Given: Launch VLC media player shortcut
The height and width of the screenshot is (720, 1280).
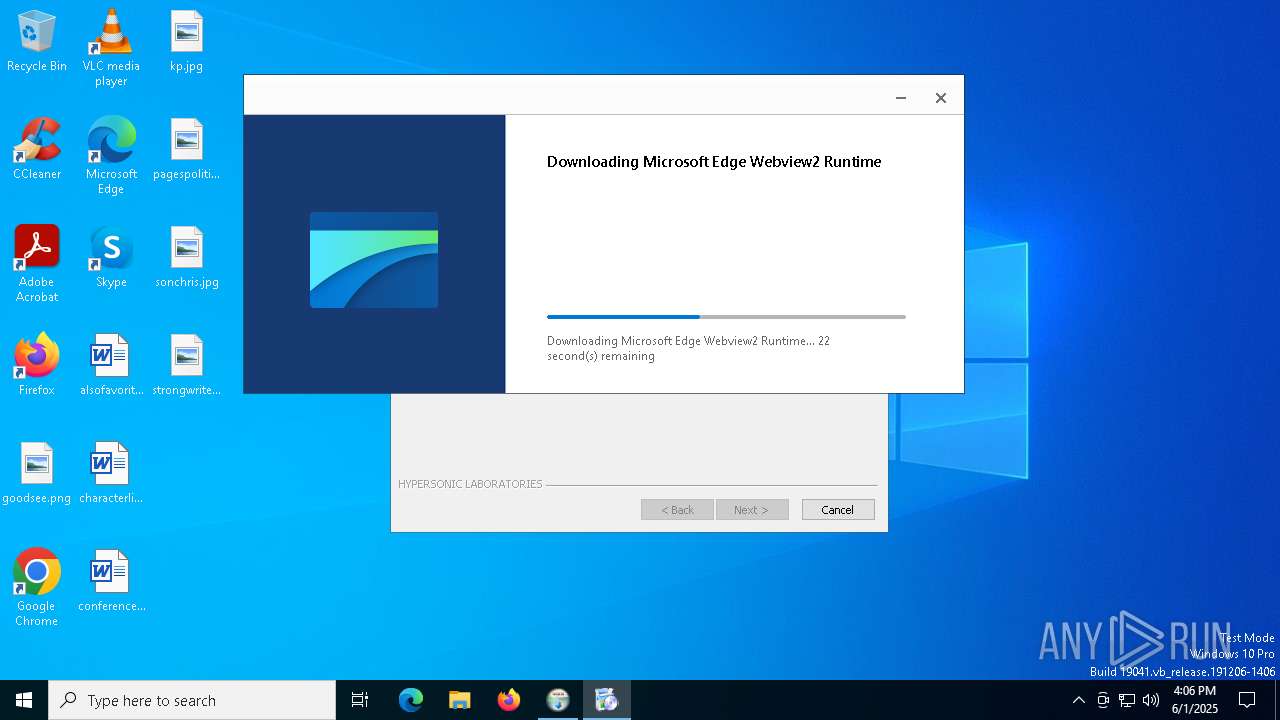Looking at the screenshot, I should 111,48.
